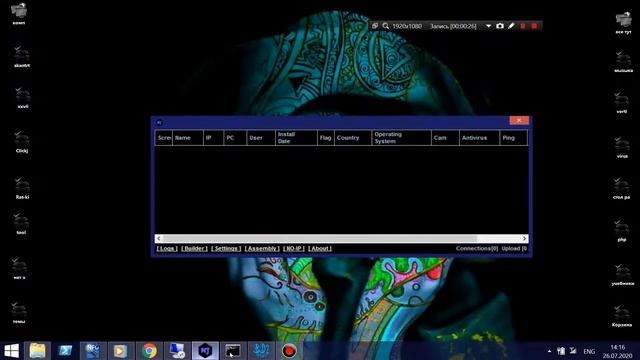The width and height of the screenshot is (640, 360).
Task: Open the console window taskbar icon
Action: tap(233, 351)
